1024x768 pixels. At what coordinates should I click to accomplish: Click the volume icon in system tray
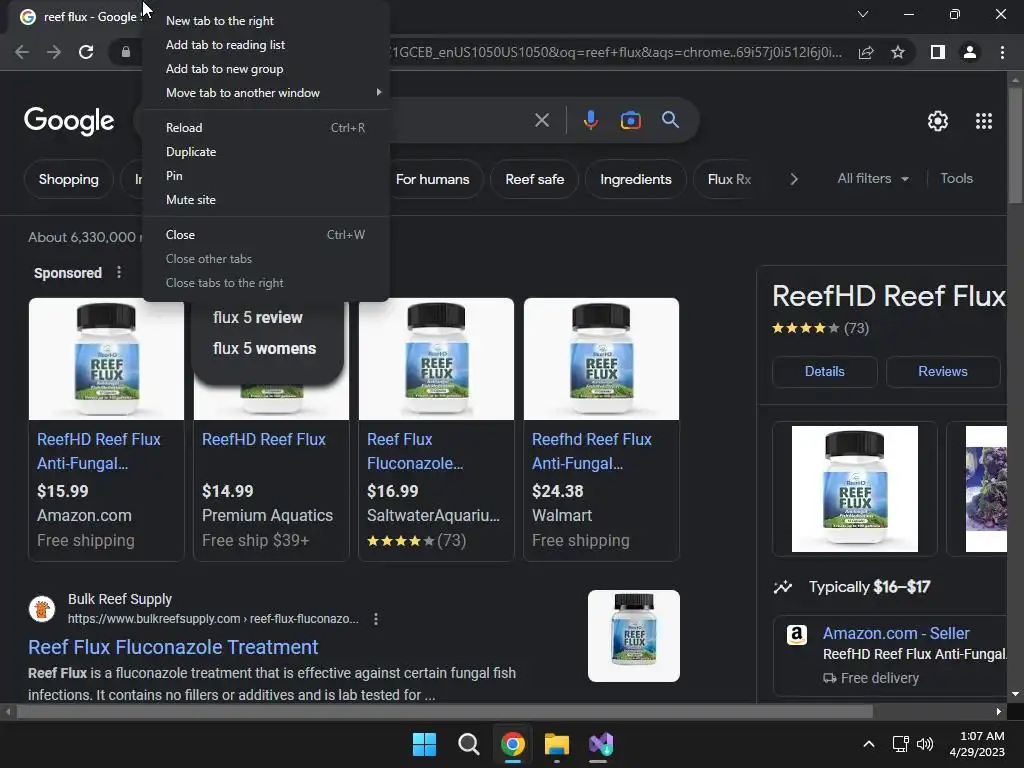[x=925, y=744]
